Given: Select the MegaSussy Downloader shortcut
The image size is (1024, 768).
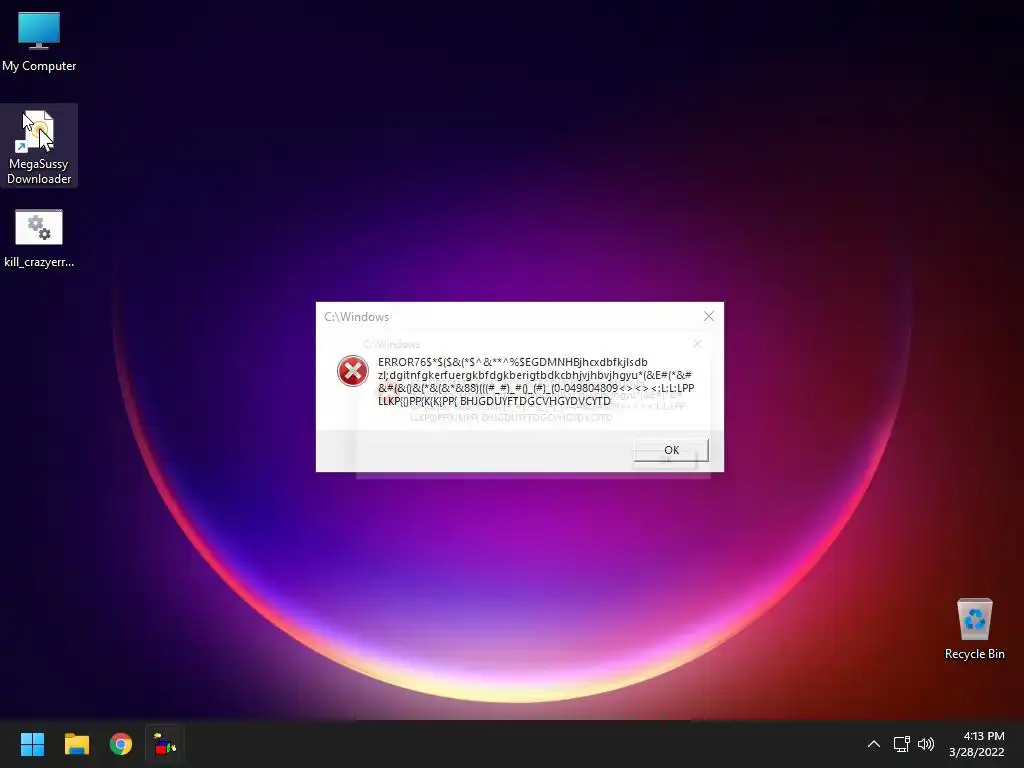Looking at the screenshot, I should (x=39, y=146).
